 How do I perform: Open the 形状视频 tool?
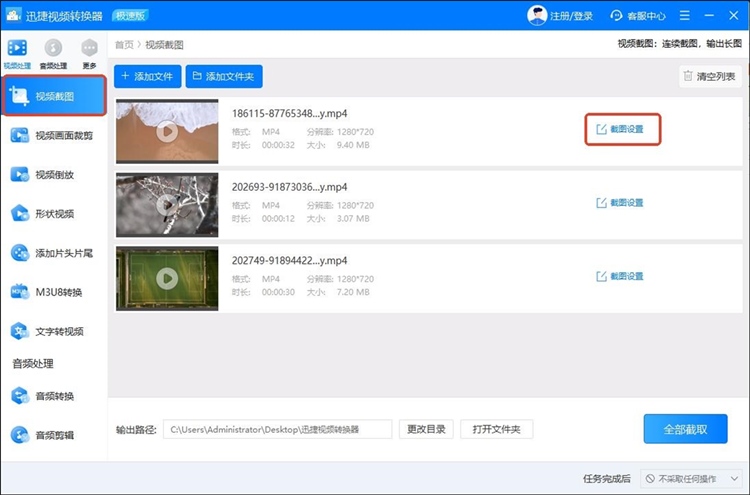tap(54, 214)
